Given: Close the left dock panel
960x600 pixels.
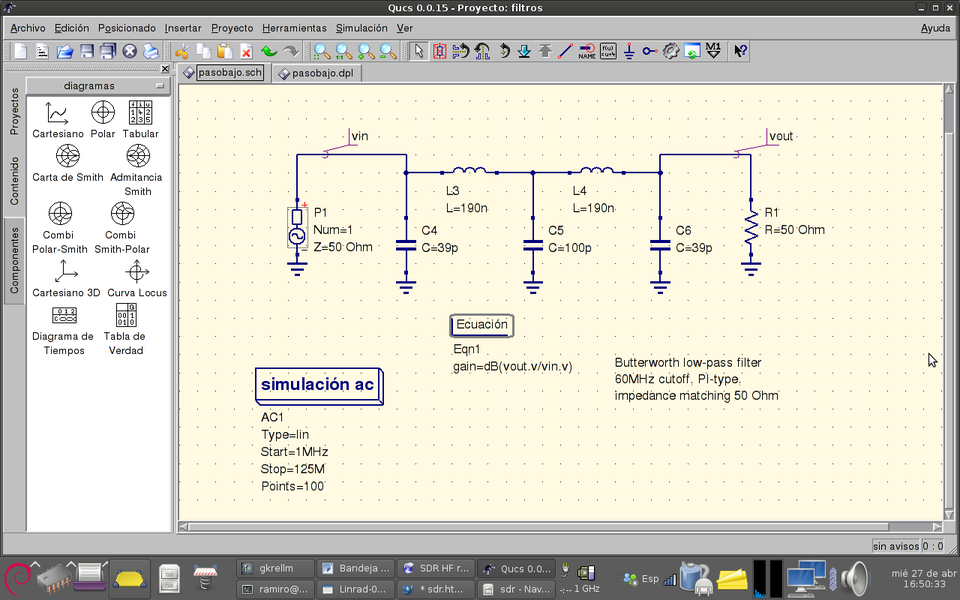Looking at the screenshot, I should pos(165,69).
